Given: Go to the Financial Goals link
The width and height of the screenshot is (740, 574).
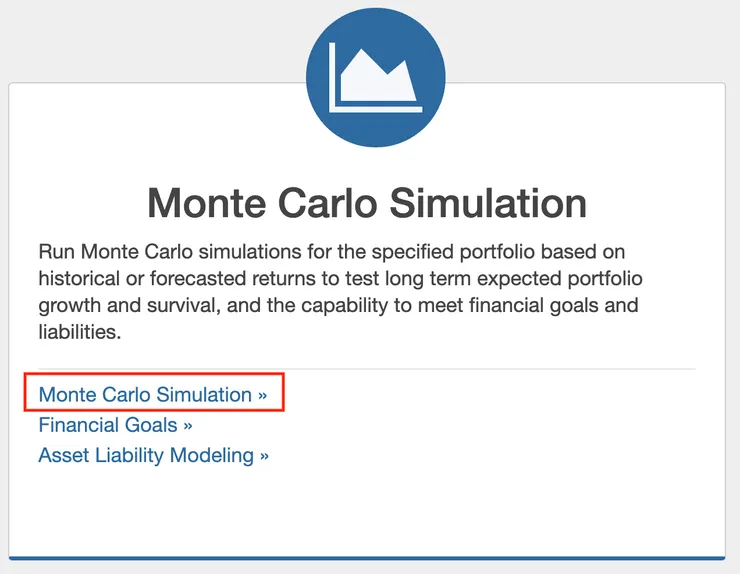Looking at the screenshot, I should coord(108,425).
